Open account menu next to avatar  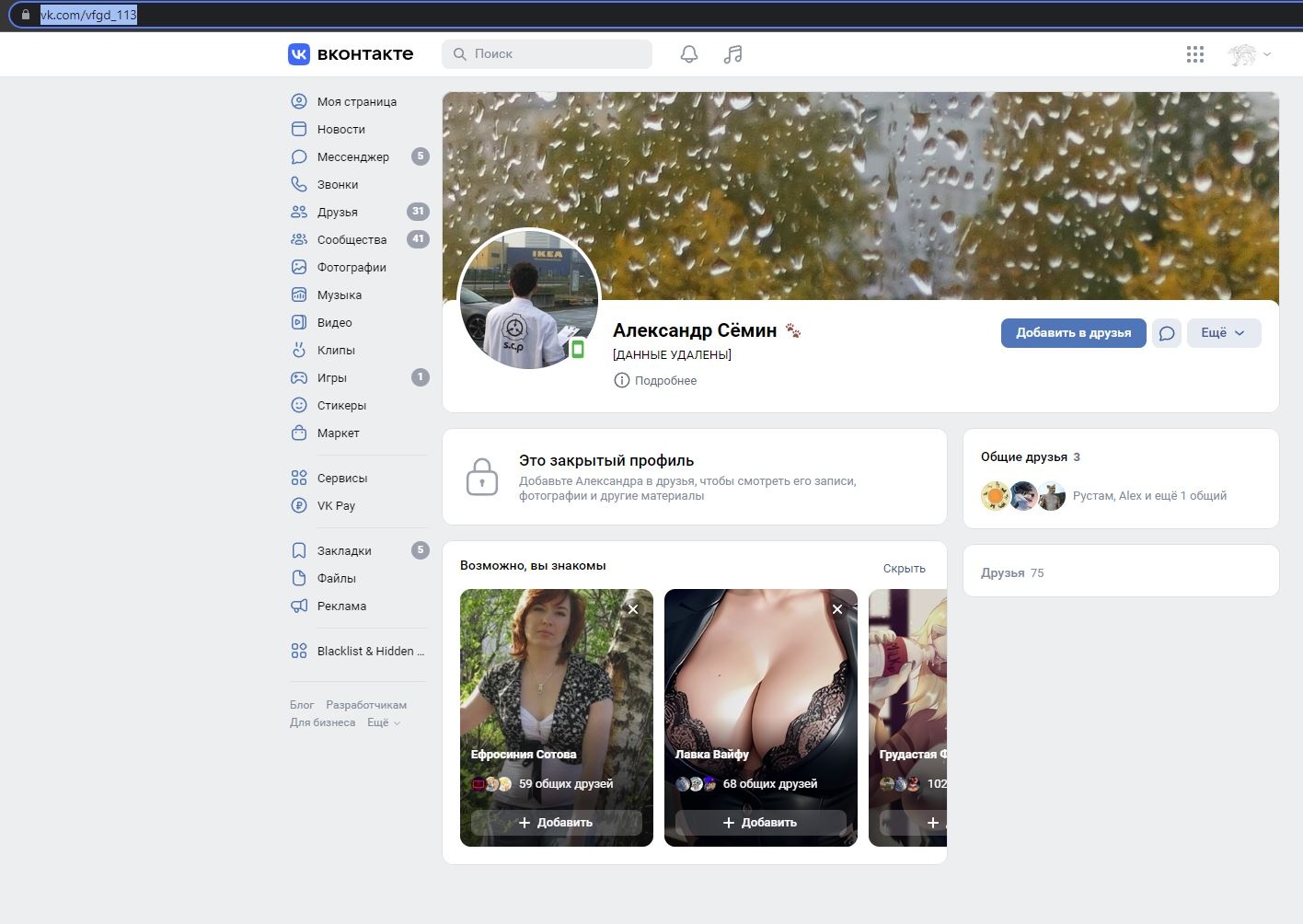click(x=1250, y=54)
